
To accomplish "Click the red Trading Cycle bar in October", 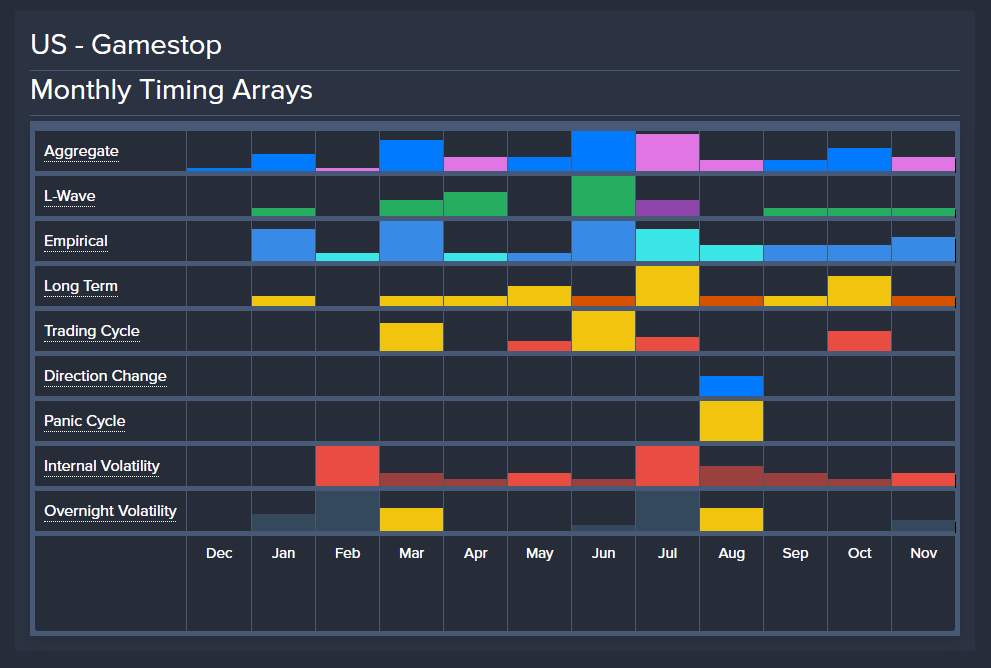I will click(860, 341).
